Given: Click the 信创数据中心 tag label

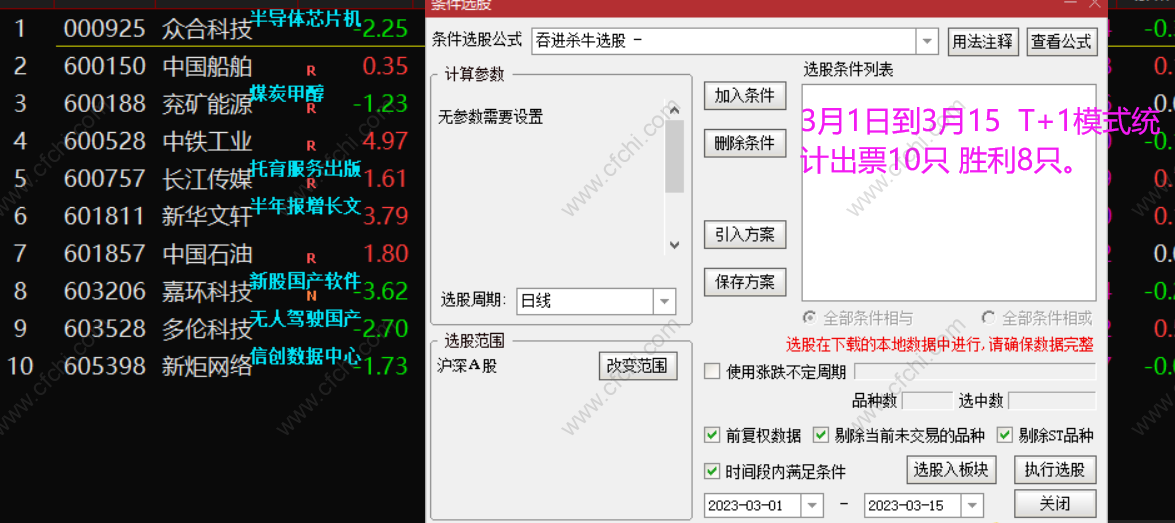Looking at the screenshot, I should pos(305,356).
